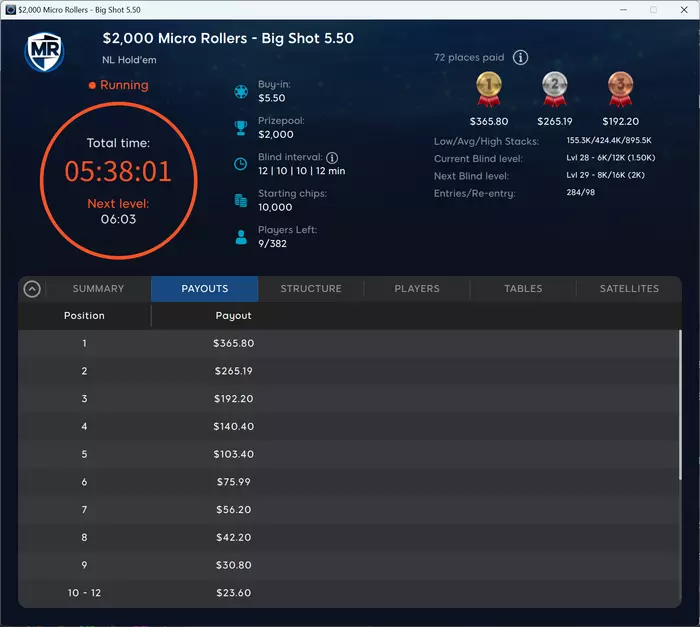Click the 10 - 12 position row
The image size is (700, 627).
348,593
